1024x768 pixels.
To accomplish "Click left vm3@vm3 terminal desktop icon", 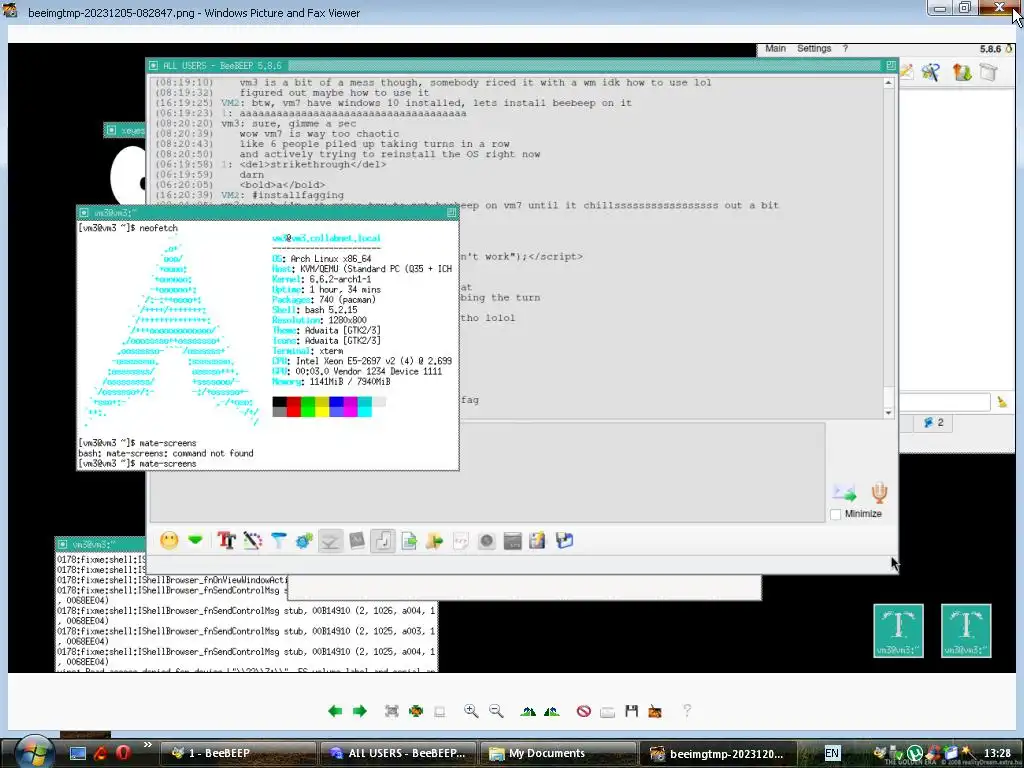I will pyautogui.click(x=899, y=630).
